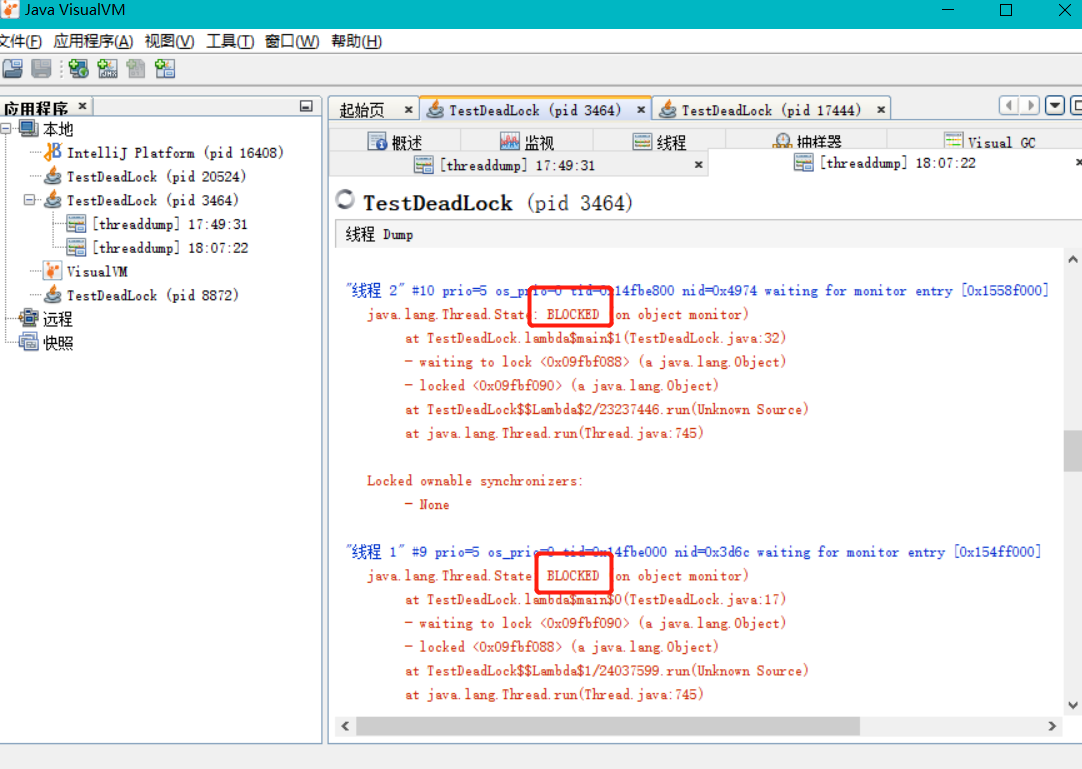1082x769 pixels.
Task: Close TestDeadLock pid 17444 tab
Action: [881, 110]
